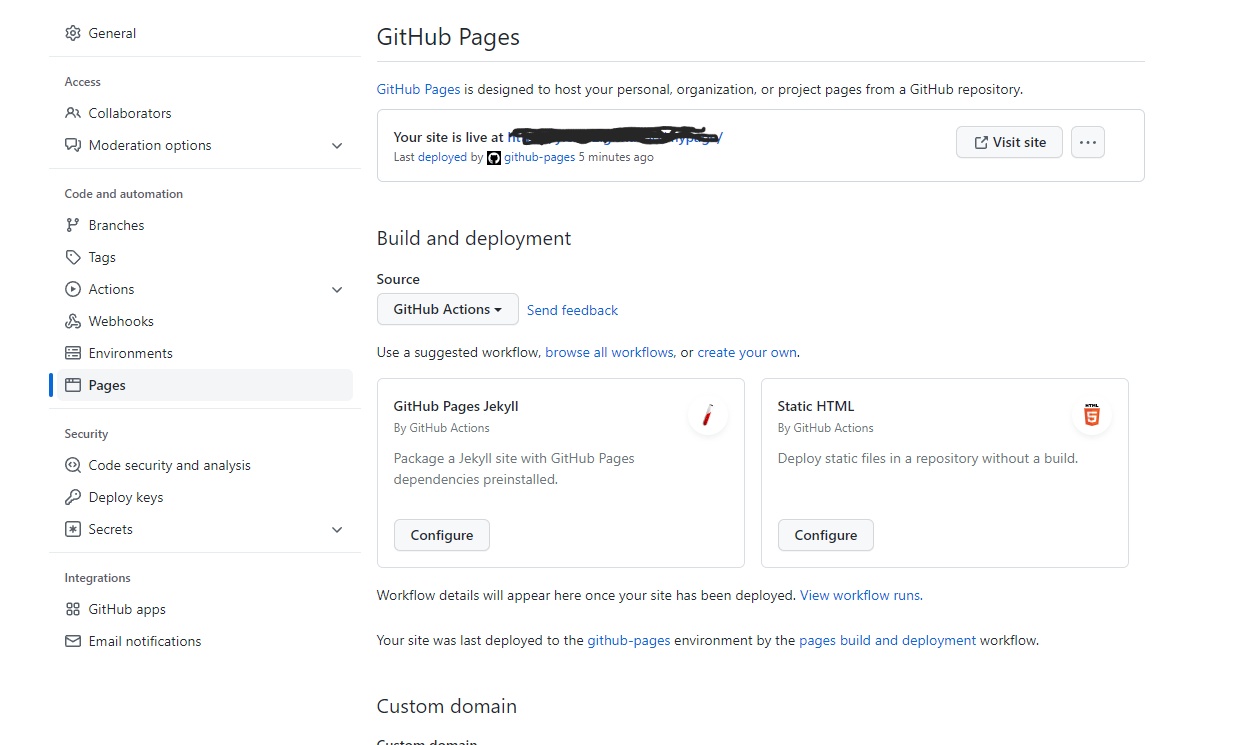Open the browse all workflows link
Viewport: 1252px width, 745px height.
[x=609, y=352]
